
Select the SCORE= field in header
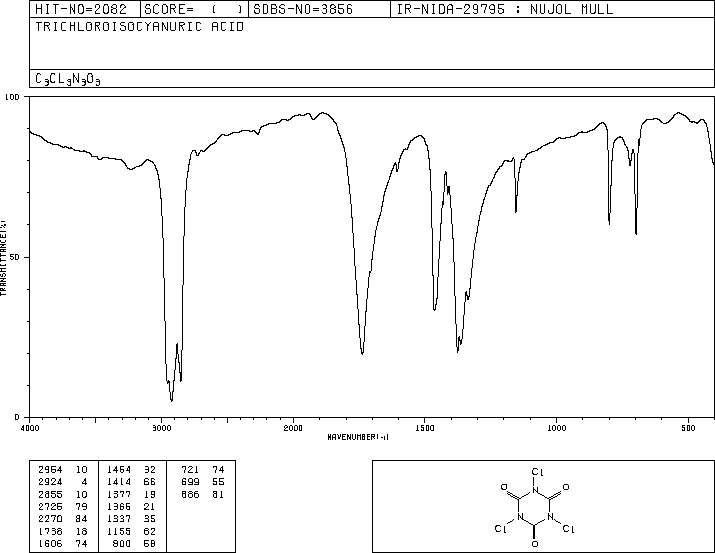point(193,9)
